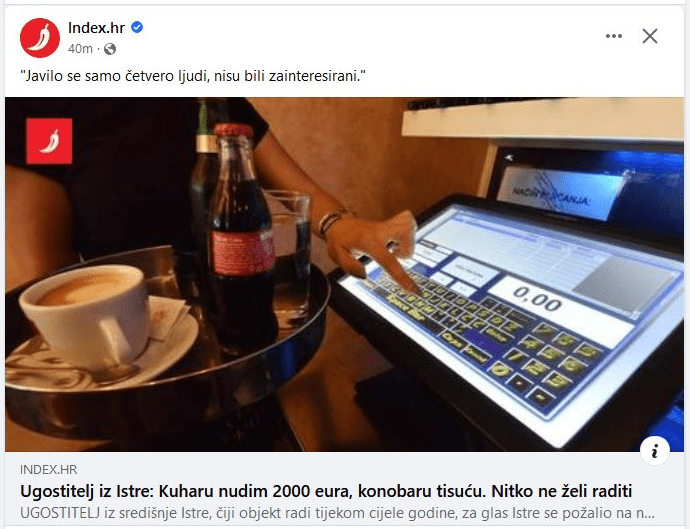The width and height of the screenshot is (690, 529).
Task: Click the Index.hr page name
Action: (96, 28)
